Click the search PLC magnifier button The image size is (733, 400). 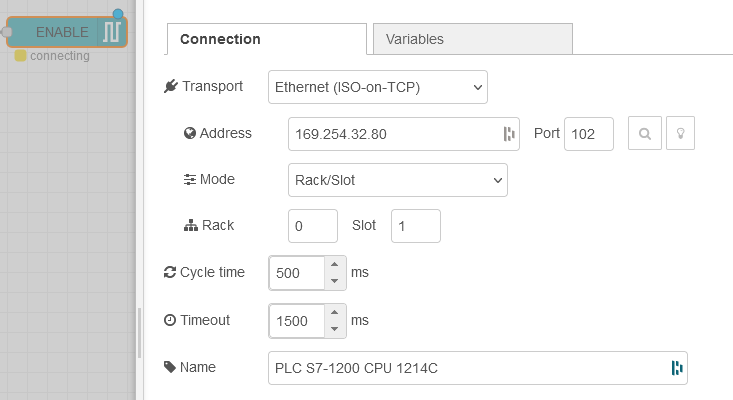[645, 134]
